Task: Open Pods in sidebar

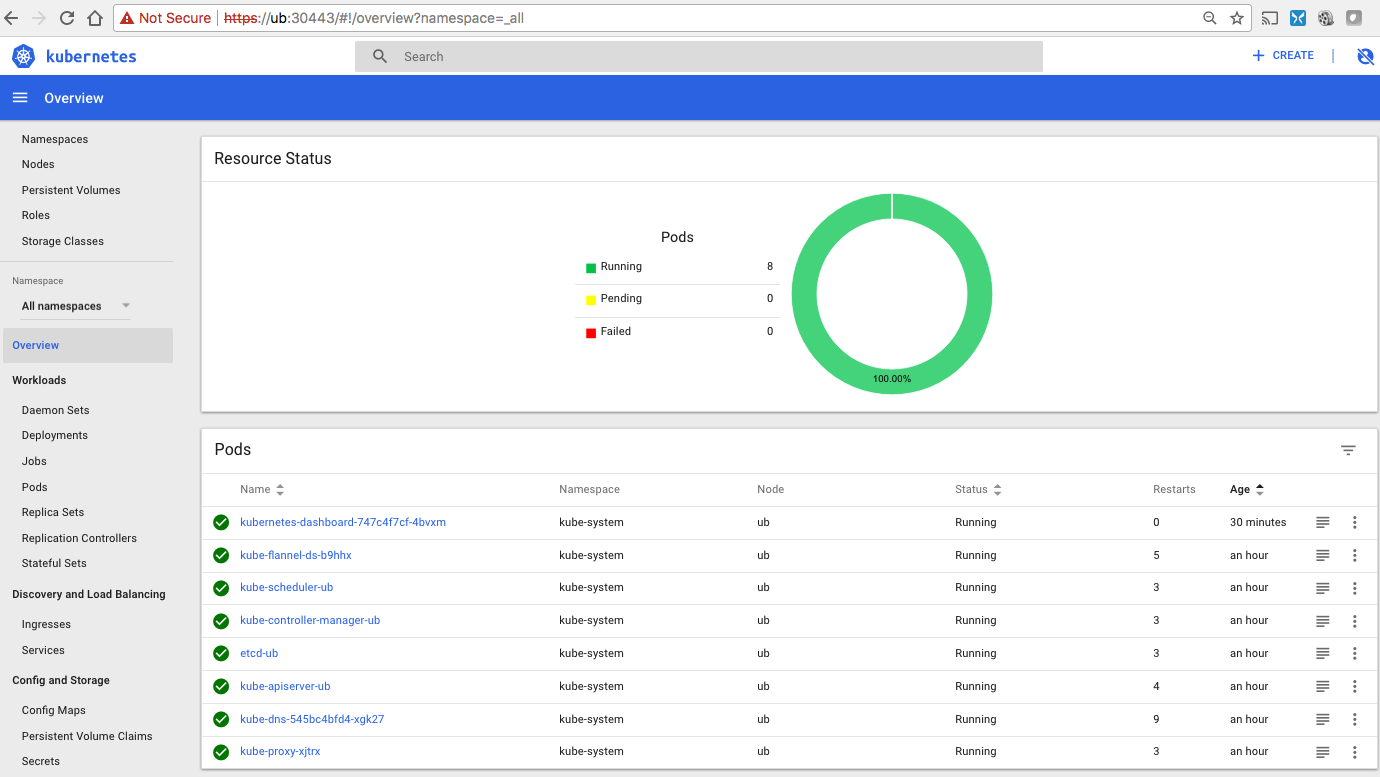Action: coord(35,487)
